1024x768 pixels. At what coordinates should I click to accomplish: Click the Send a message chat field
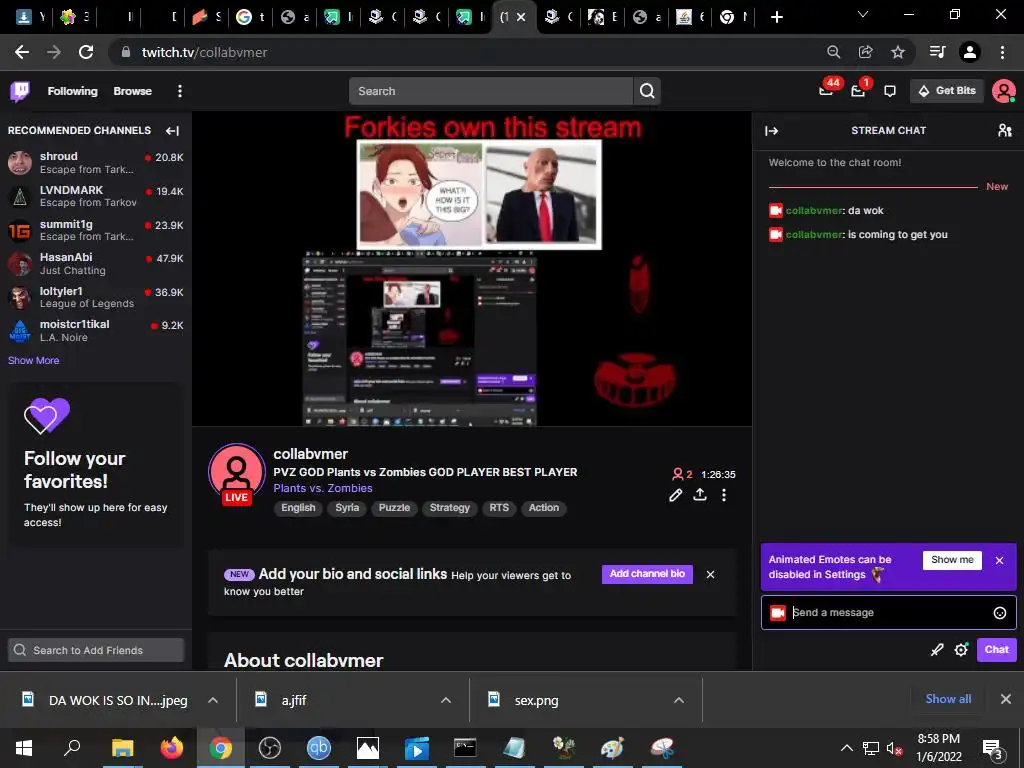tap(888, 613)
